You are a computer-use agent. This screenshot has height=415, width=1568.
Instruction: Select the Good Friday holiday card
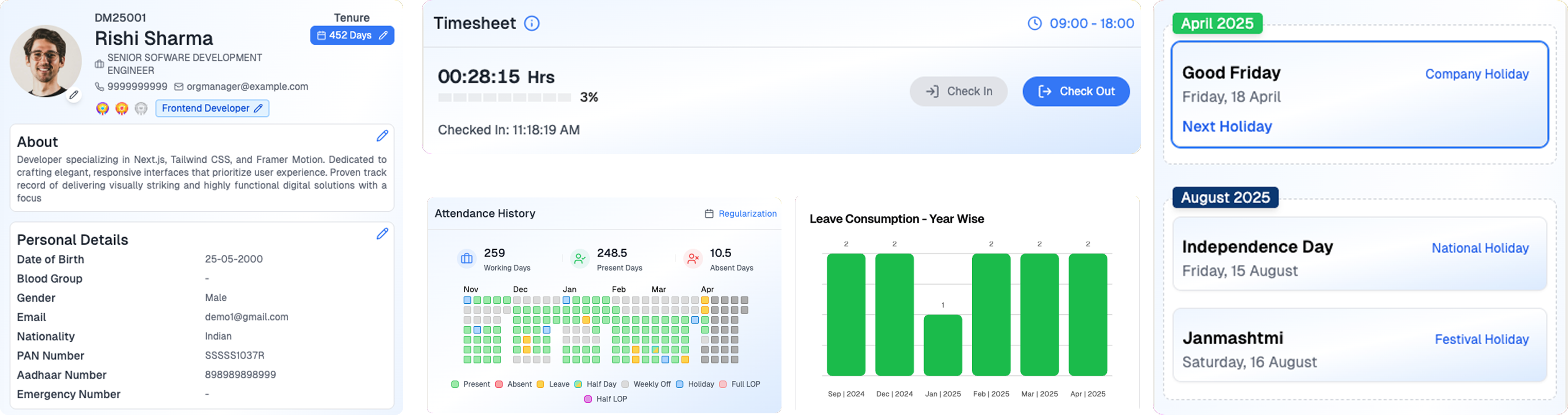click(x=1359, y=95)
